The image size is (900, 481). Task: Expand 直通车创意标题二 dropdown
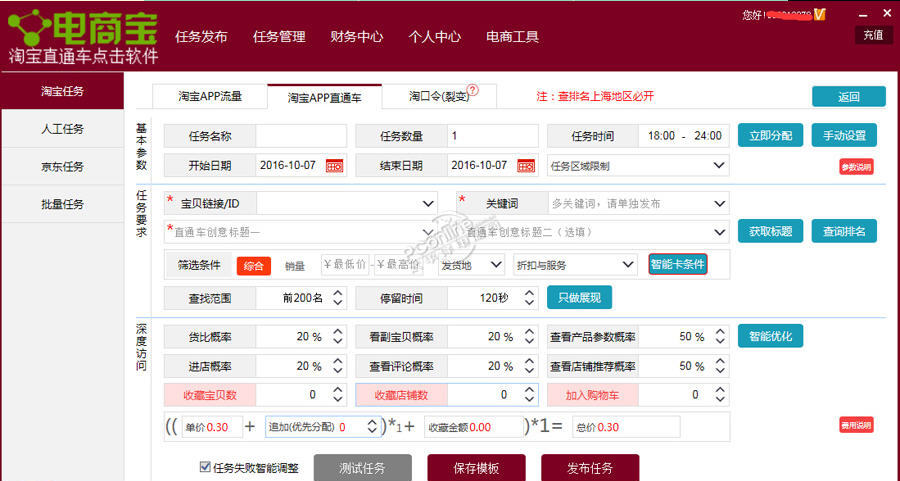pos(719,232)
